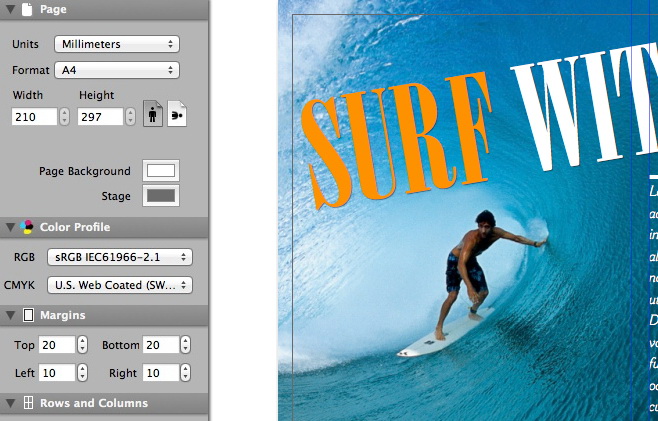Image resolution: width=658 pixels, height=421 pixels.
Task: Select the white WITH headline text
Action: pos(584,105)
